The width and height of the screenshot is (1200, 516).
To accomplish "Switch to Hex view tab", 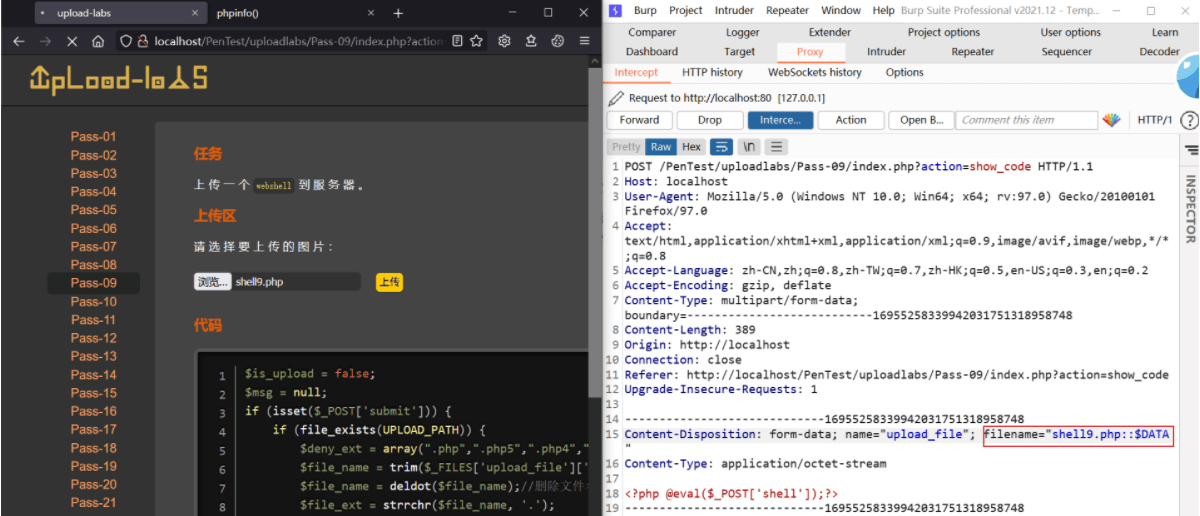I will coord(692,147).
